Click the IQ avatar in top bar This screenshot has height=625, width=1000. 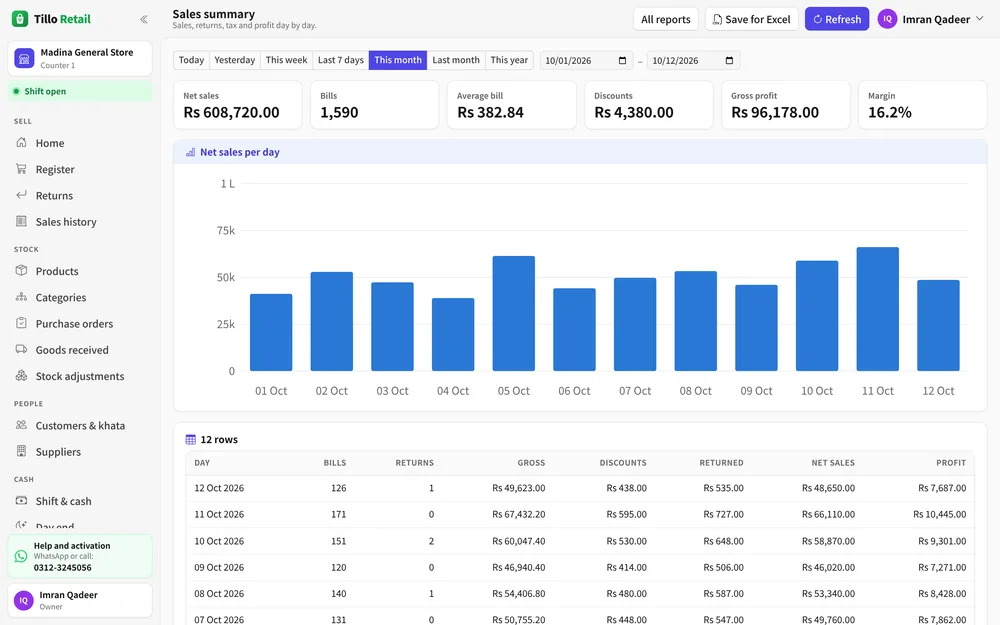tap(887, 18)
